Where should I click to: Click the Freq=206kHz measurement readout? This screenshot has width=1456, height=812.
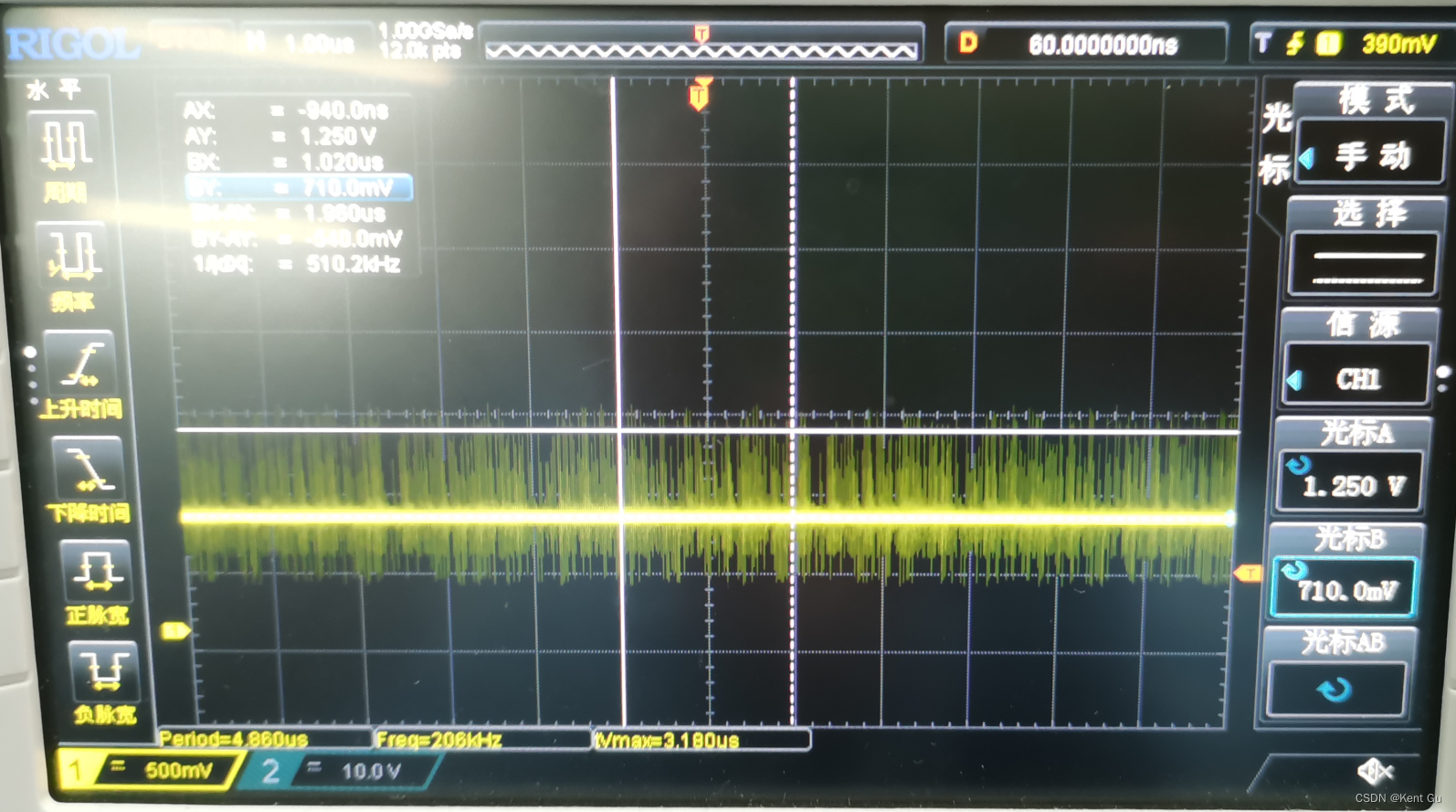[x=439, y=740]
